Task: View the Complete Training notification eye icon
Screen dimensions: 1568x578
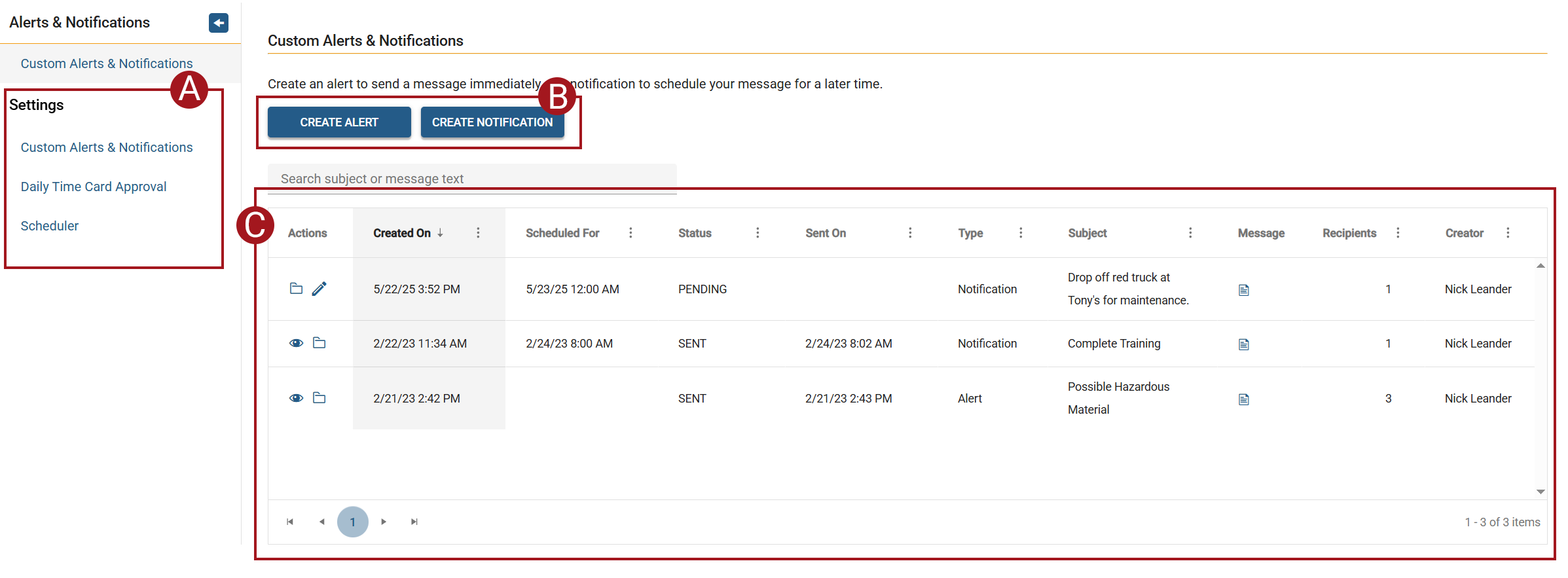Action: click(296, 343)
